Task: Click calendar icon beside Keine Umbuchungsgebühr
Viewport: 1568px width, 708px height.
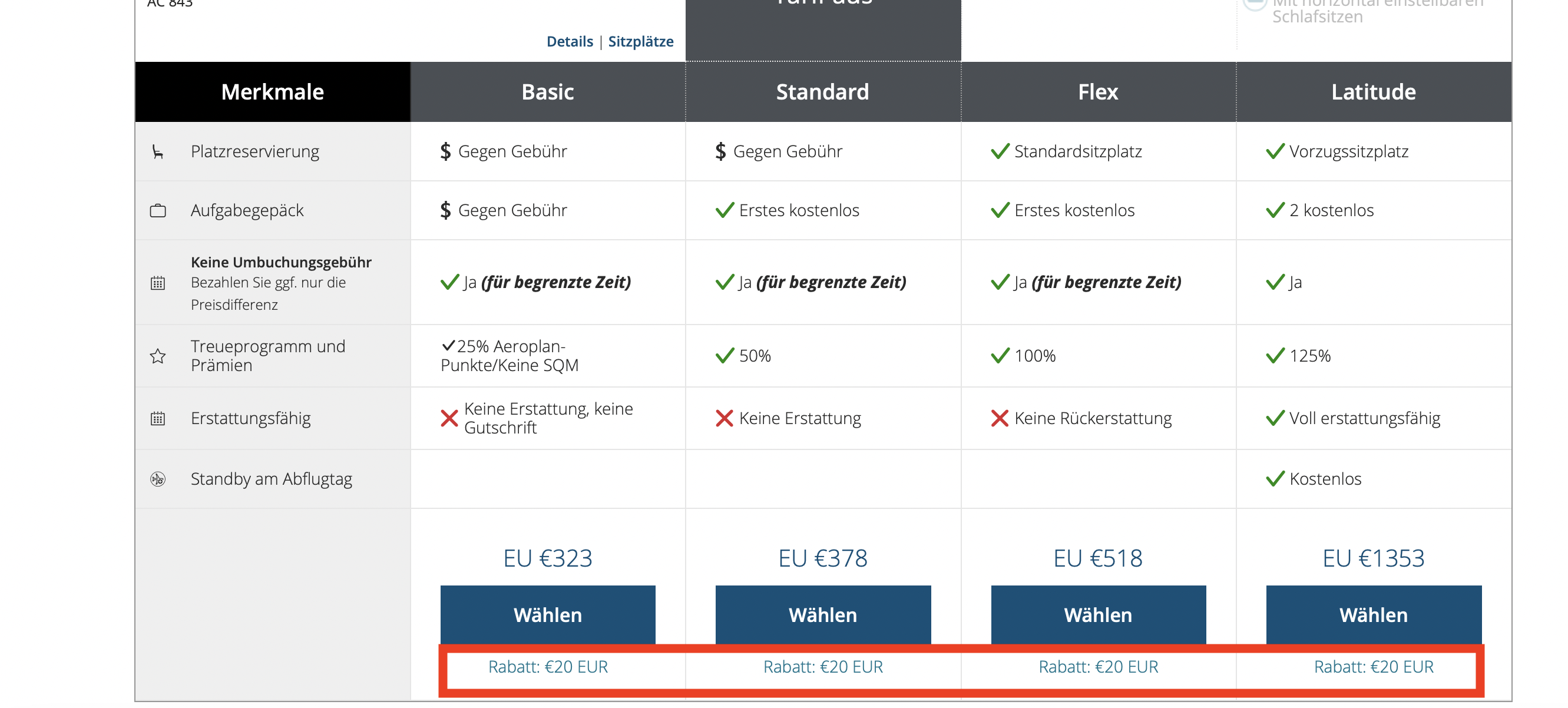Action: tap(158, 283)
